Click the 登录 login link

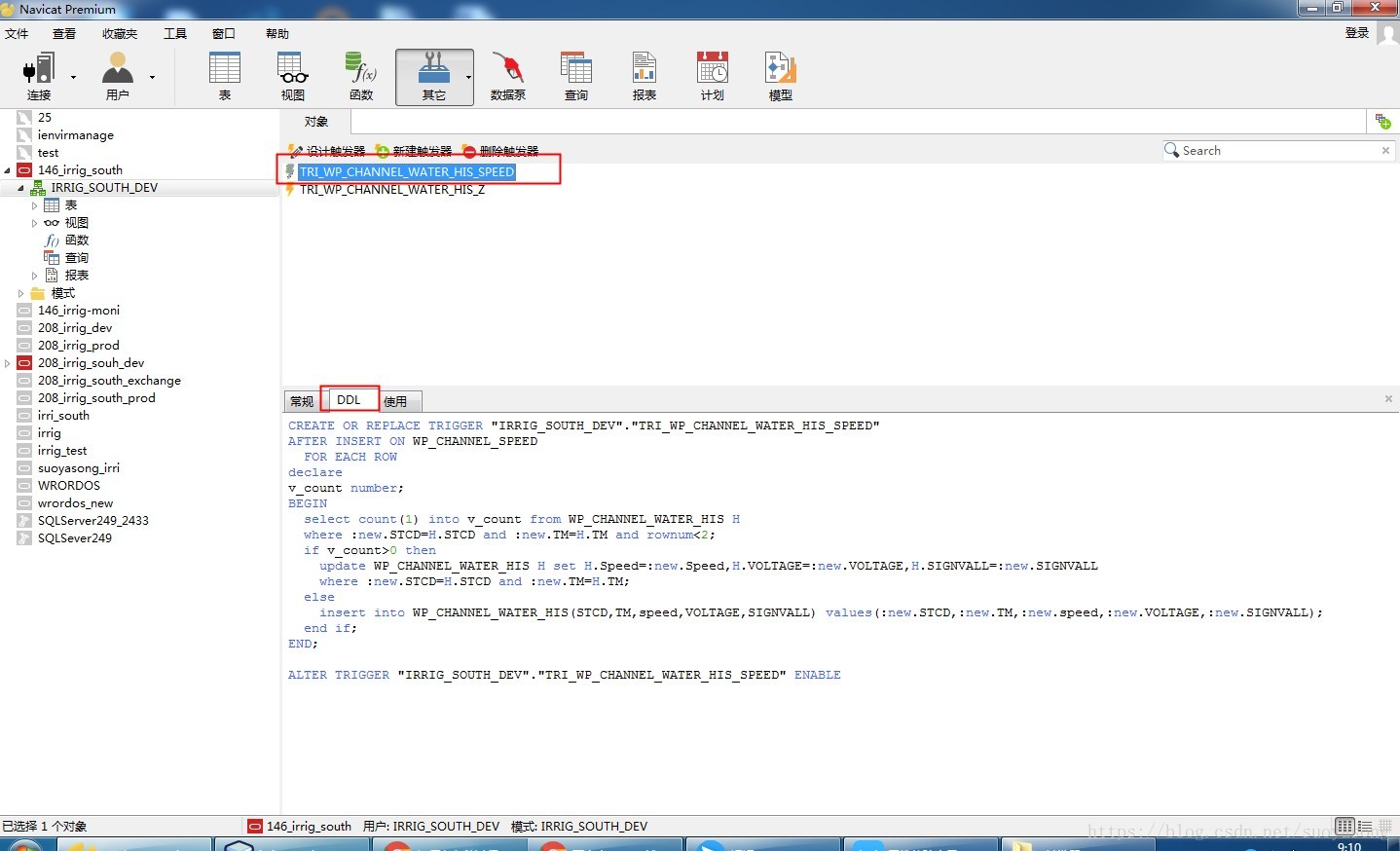(x=1357, y=33)
